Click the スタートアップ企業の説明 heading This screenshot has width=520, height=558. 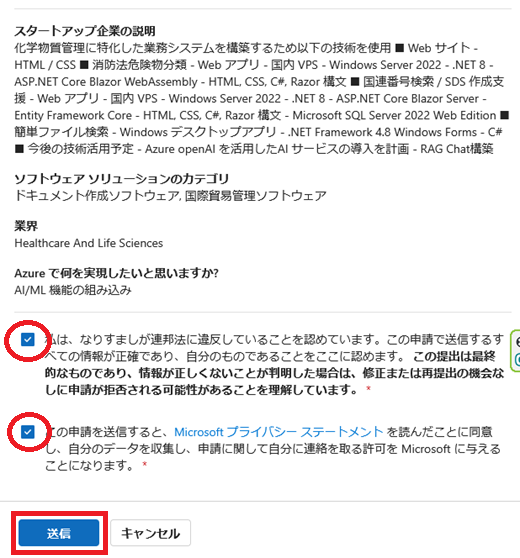point(85,31)
